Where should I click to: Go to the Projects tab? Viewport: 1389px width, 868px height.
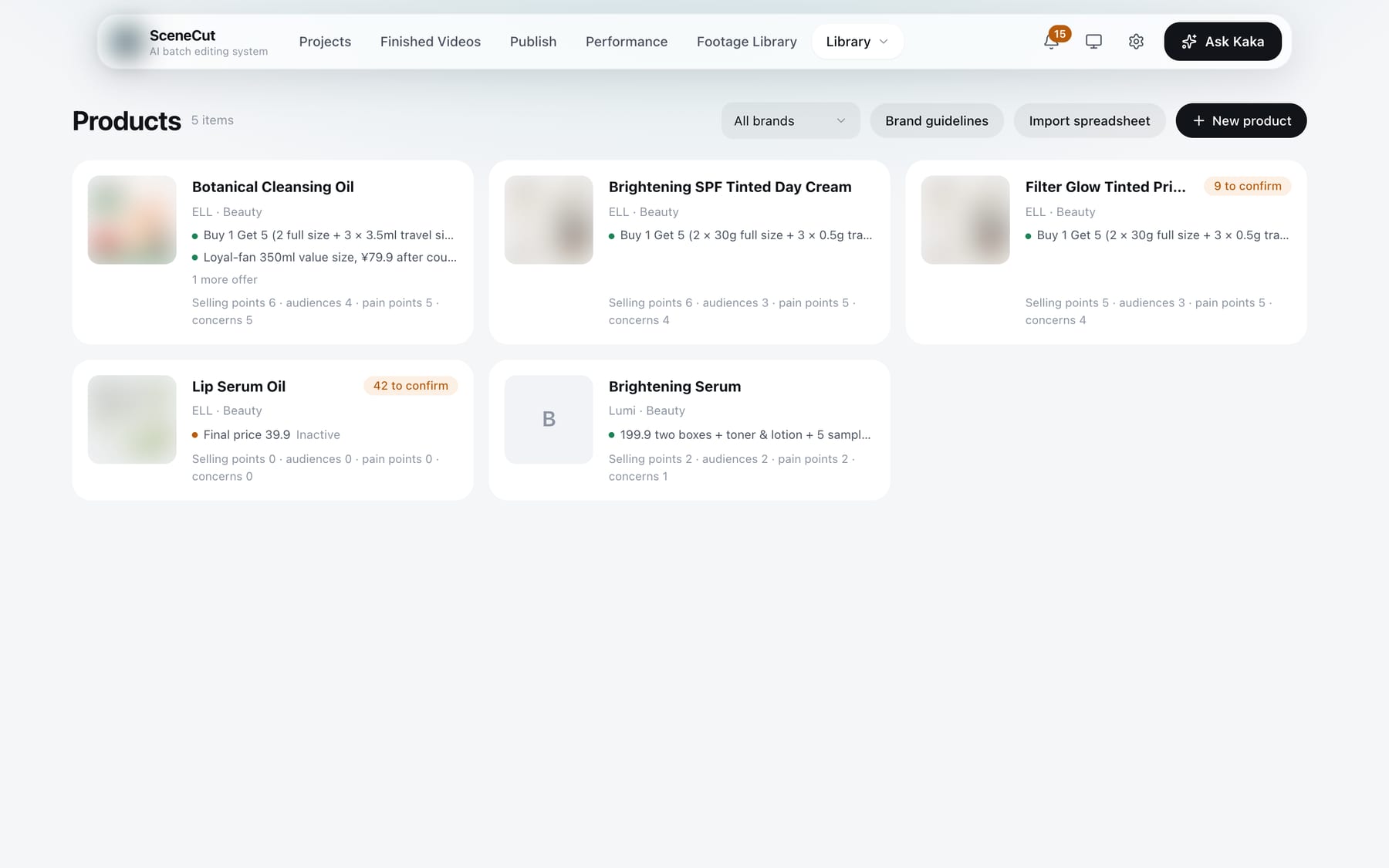point(325,42)
